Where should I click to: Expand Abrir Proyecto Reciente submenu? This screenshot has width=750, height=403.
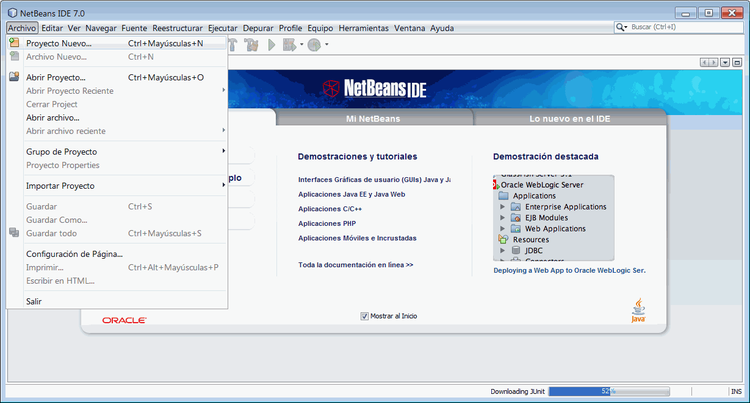223,90
